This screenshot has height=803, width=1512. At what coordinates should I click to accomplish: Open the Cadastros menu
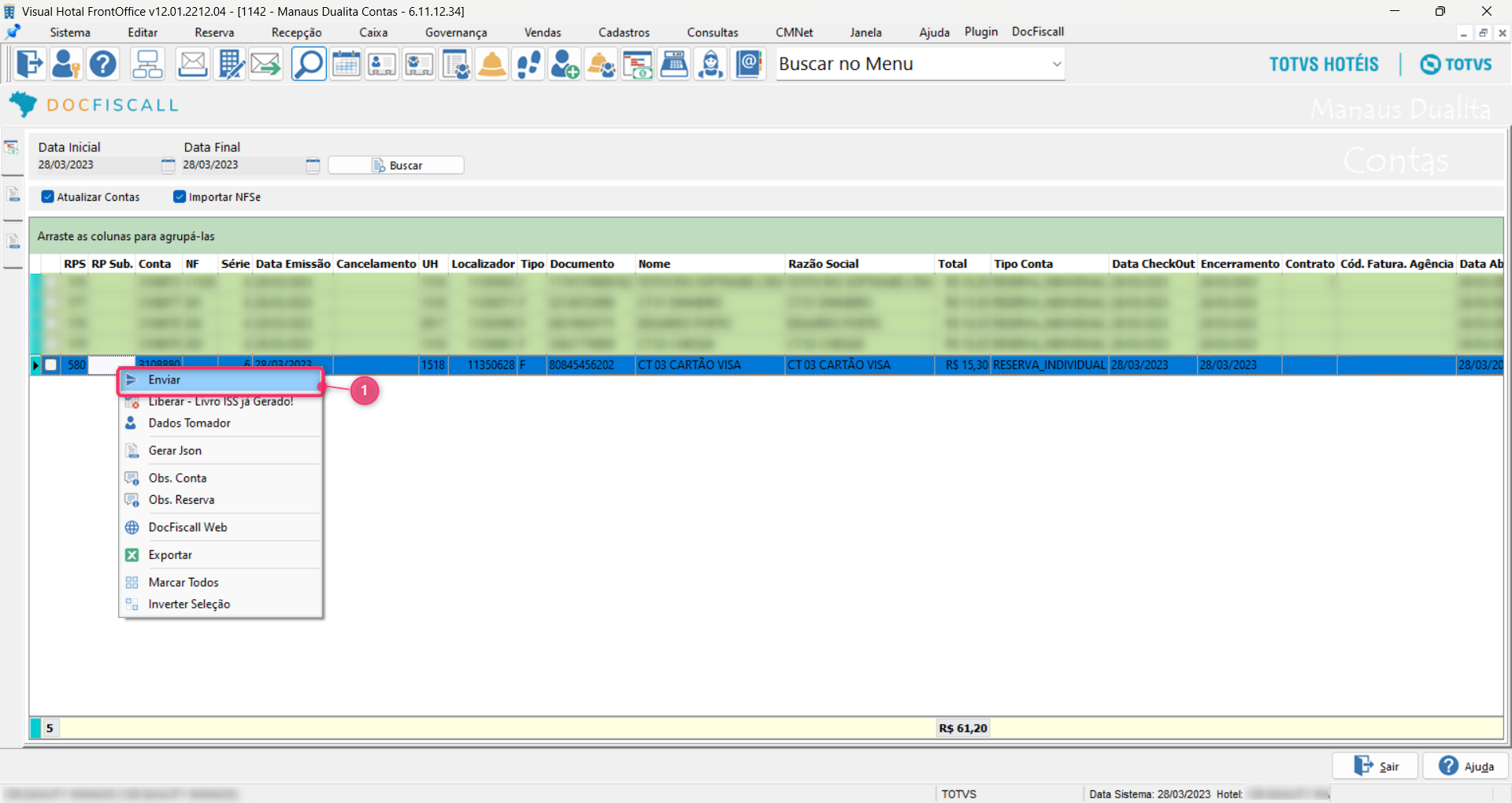point(624,32)
